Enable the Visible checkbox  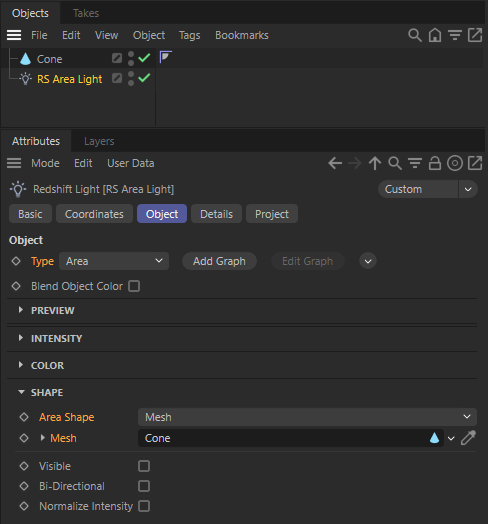pyautogui.click(x=144, y=466)
